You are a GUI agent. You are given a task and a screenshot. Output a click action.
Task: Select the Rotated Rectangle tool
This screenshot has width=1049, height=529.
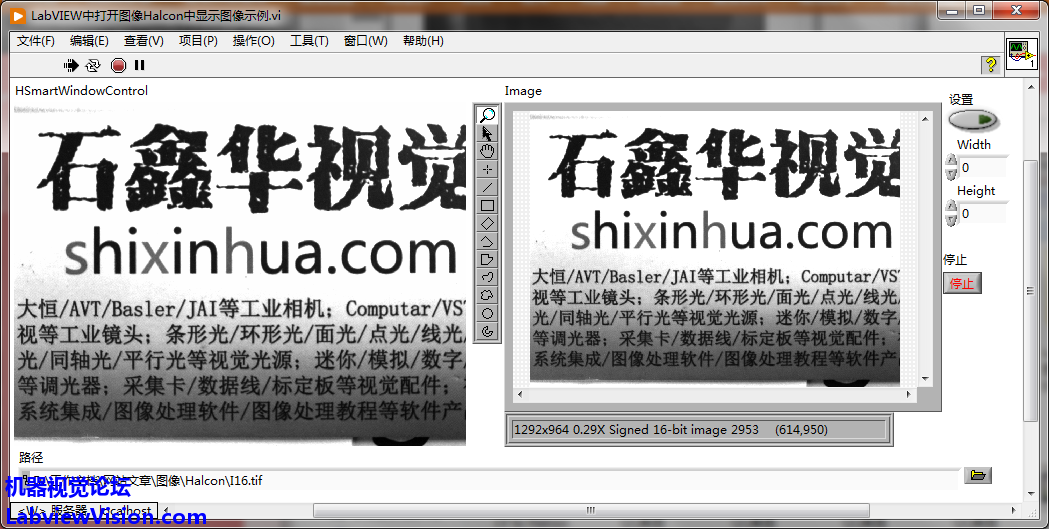click(487, 223)
